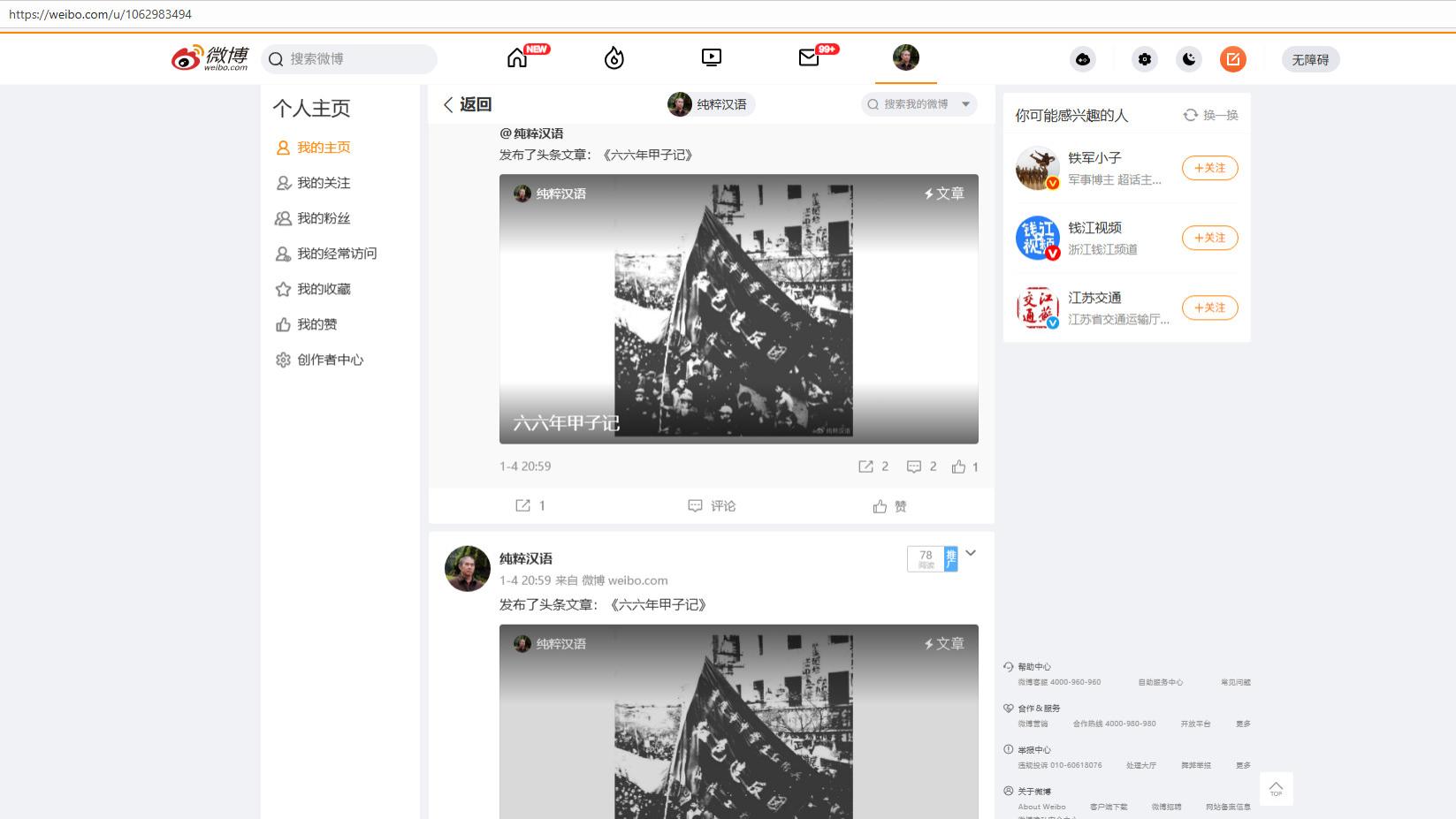Open hot search via the flame icon
The height and width of the screenshot is (819, 1456).
pos(614,57)
